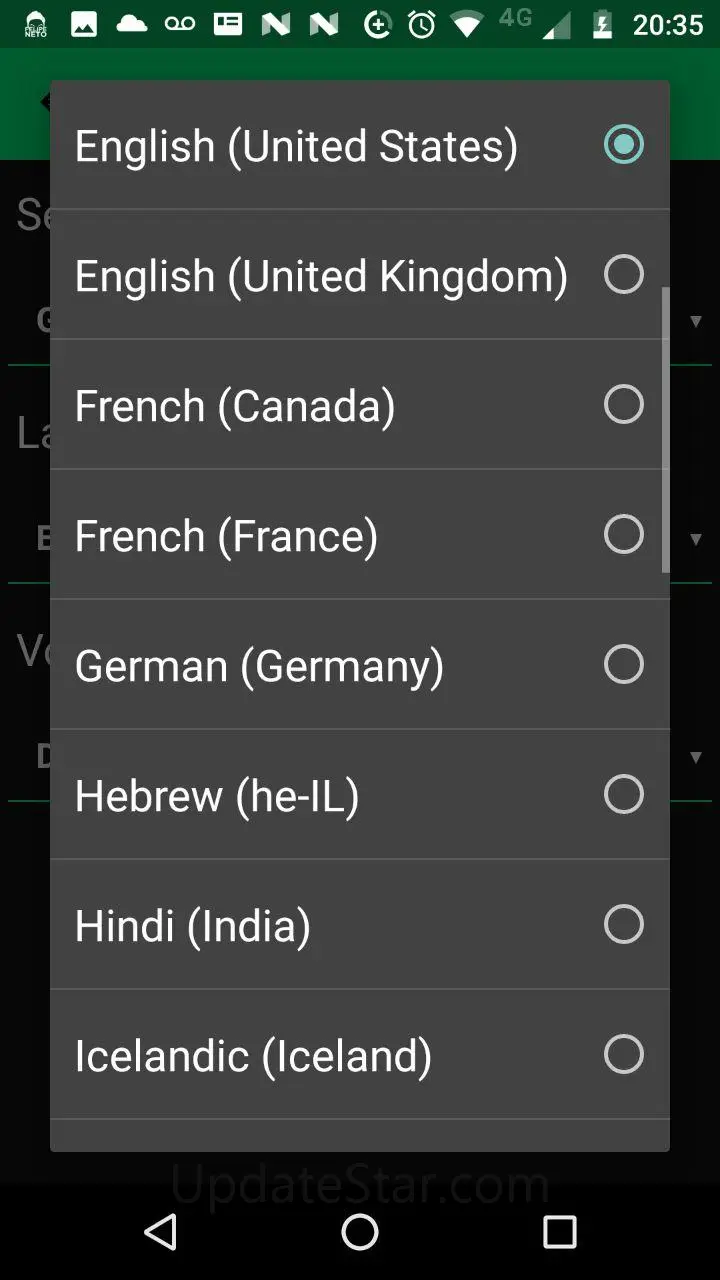
Task: Tap the English (United States) entry text
Action: pos(296,146)
